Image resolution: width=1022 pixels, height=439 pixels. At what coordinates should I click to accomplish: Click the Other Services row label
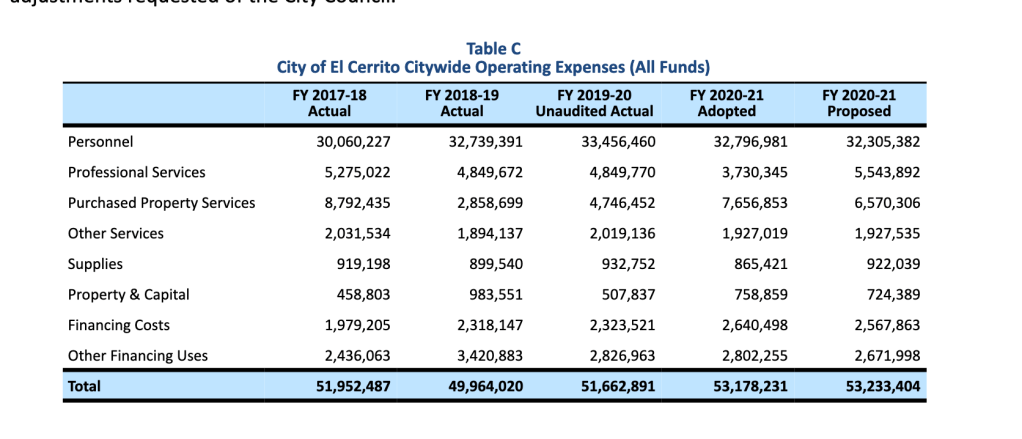[115, 234]
